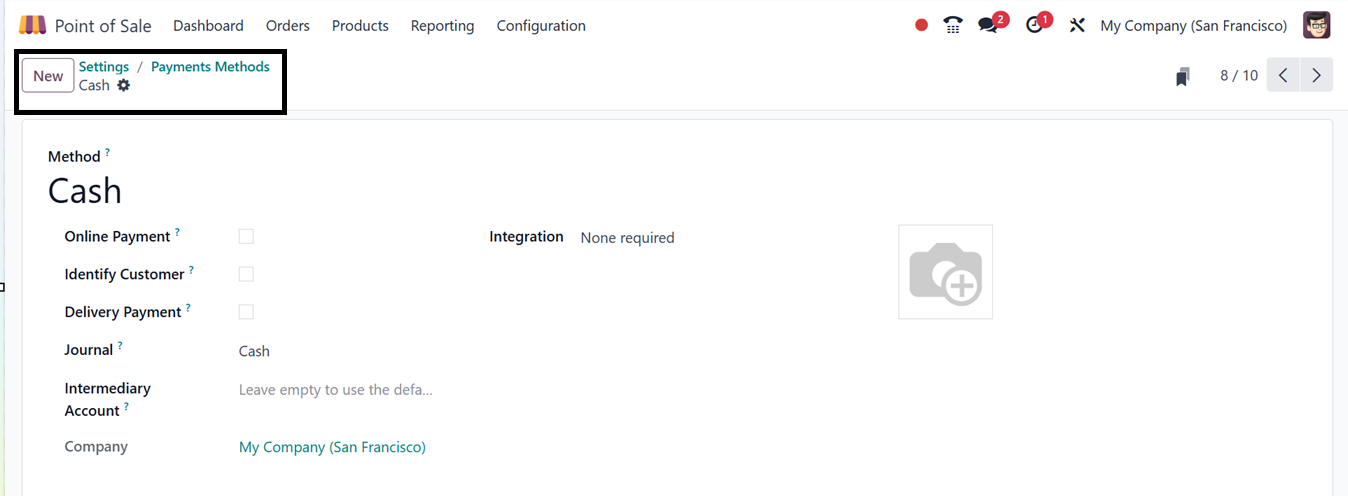Open the company switcher My Company (San Francisco)
The height and width of the screenshot is (496, 1348).
[1193, 26]
